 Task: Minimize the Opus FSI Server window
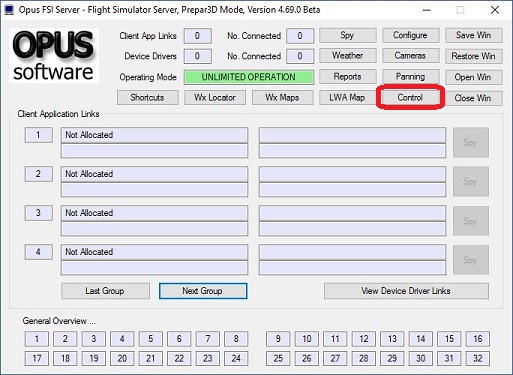pyautogui.click(x=426, y=10)
